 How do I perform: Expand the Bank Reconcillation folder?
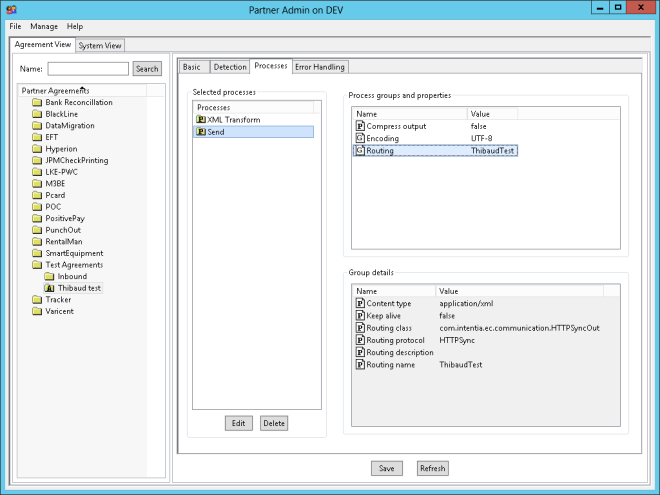pos(37,102)
